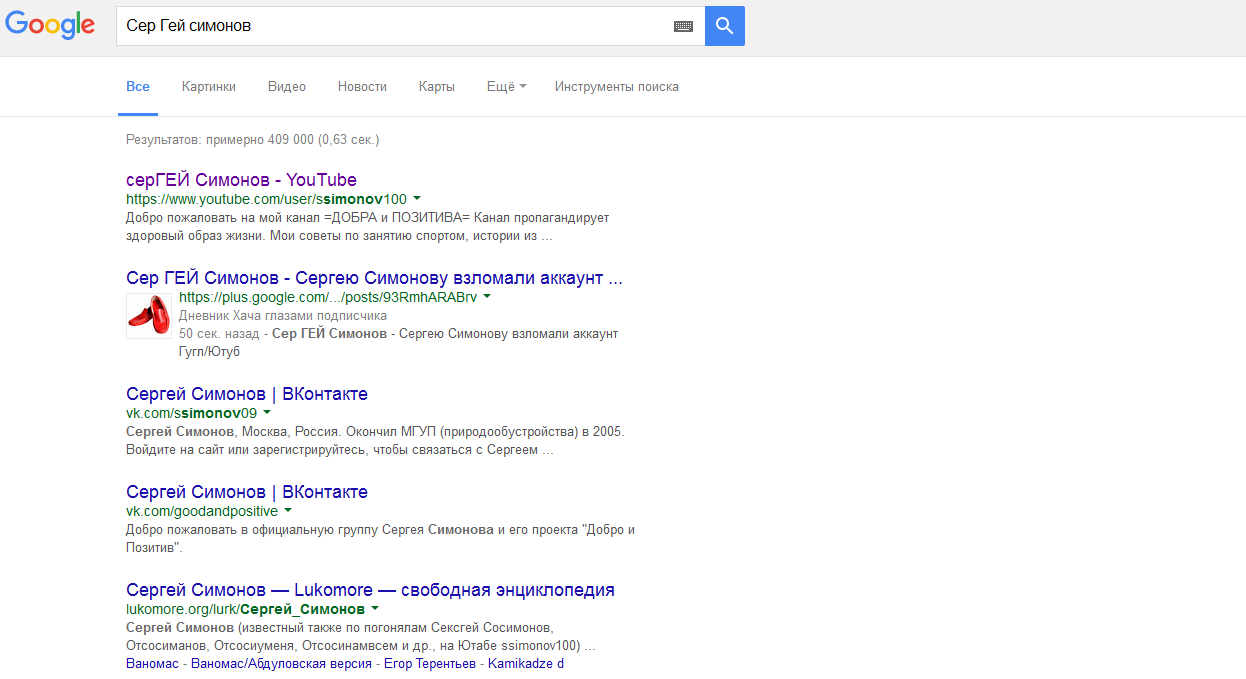1246x679 pixels.
Task: Expand arrow next to plus.google.com URL
Action: [x=487, y=296]
